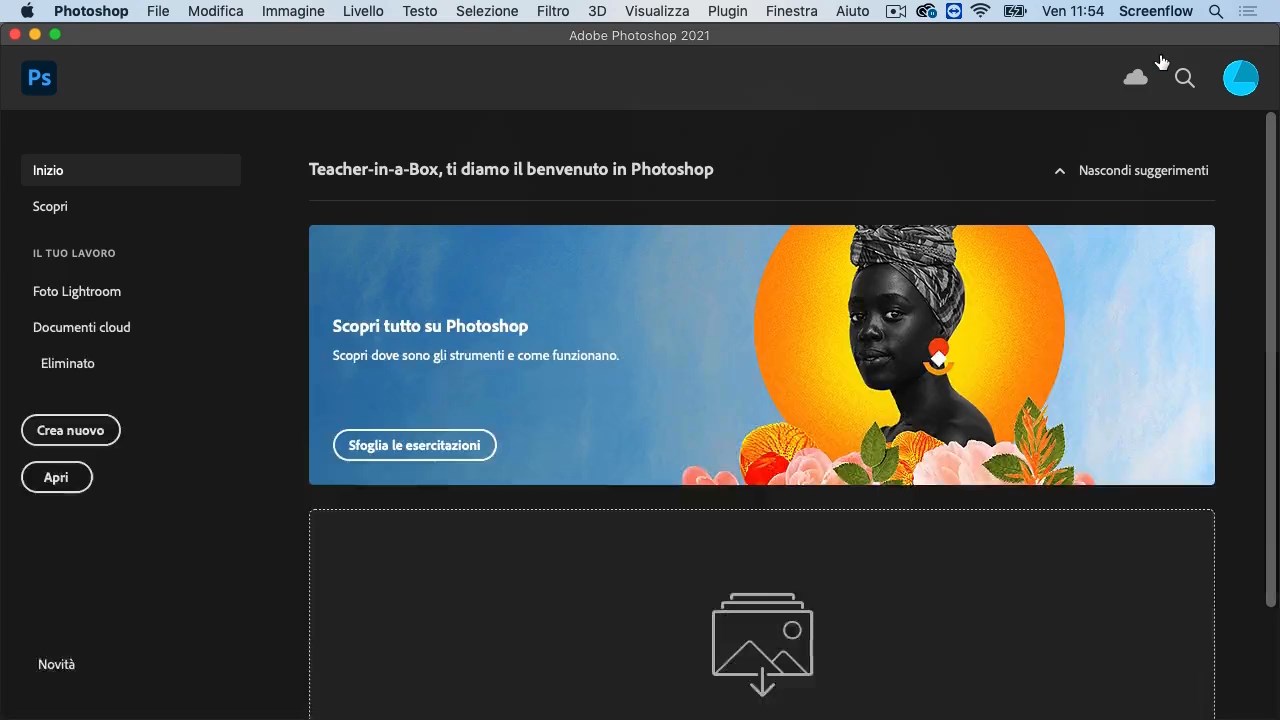The height and width of the screenshot is (720, 1280).
Task: Open the Wi-Fi status menu
Action: coord(981,11)
